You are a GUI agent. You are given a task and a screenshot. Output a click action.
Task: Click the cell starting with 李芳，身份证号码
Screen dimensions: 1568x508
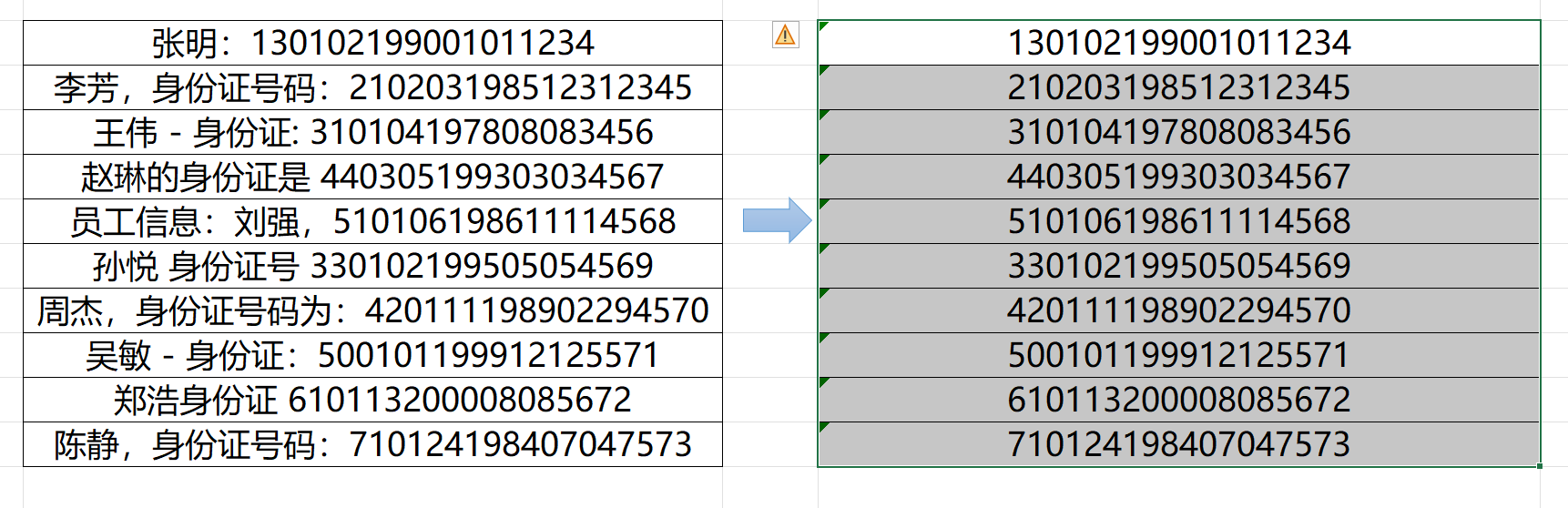[x=372, y=87]
